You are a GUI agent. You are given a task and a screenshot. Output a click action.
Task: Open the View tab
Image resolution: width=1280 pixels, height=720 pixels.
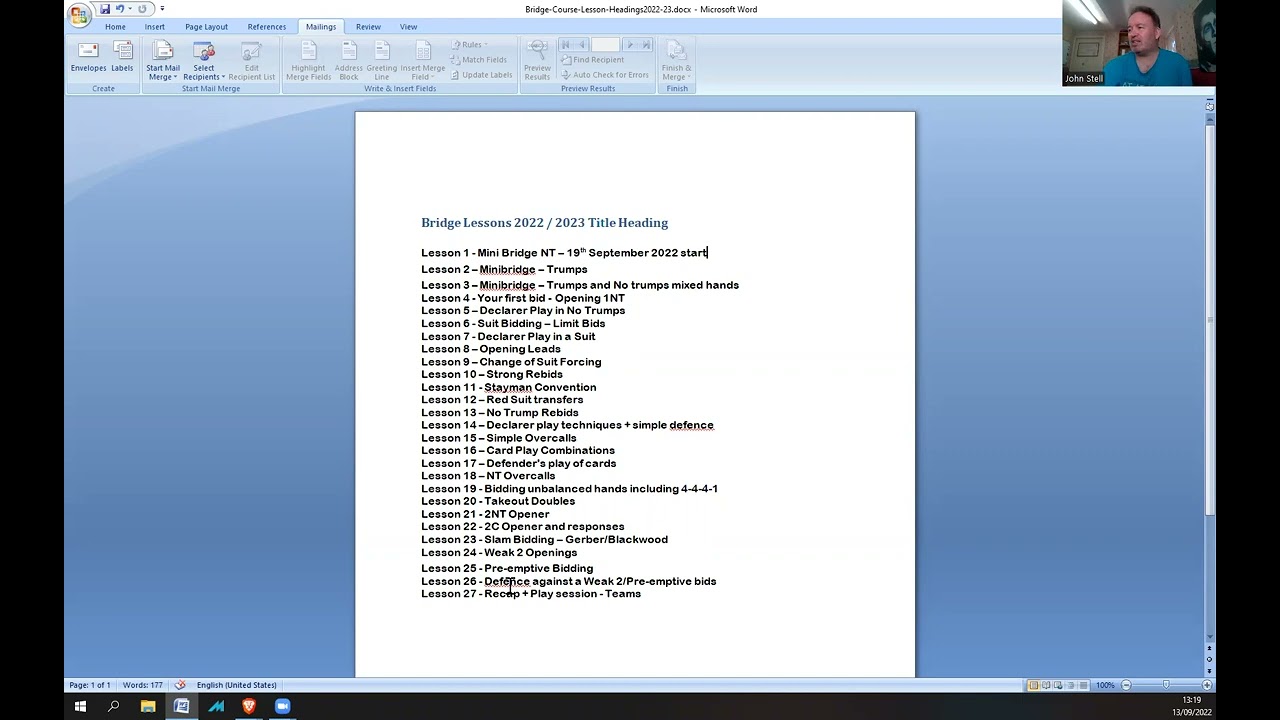tap(408, 27)
